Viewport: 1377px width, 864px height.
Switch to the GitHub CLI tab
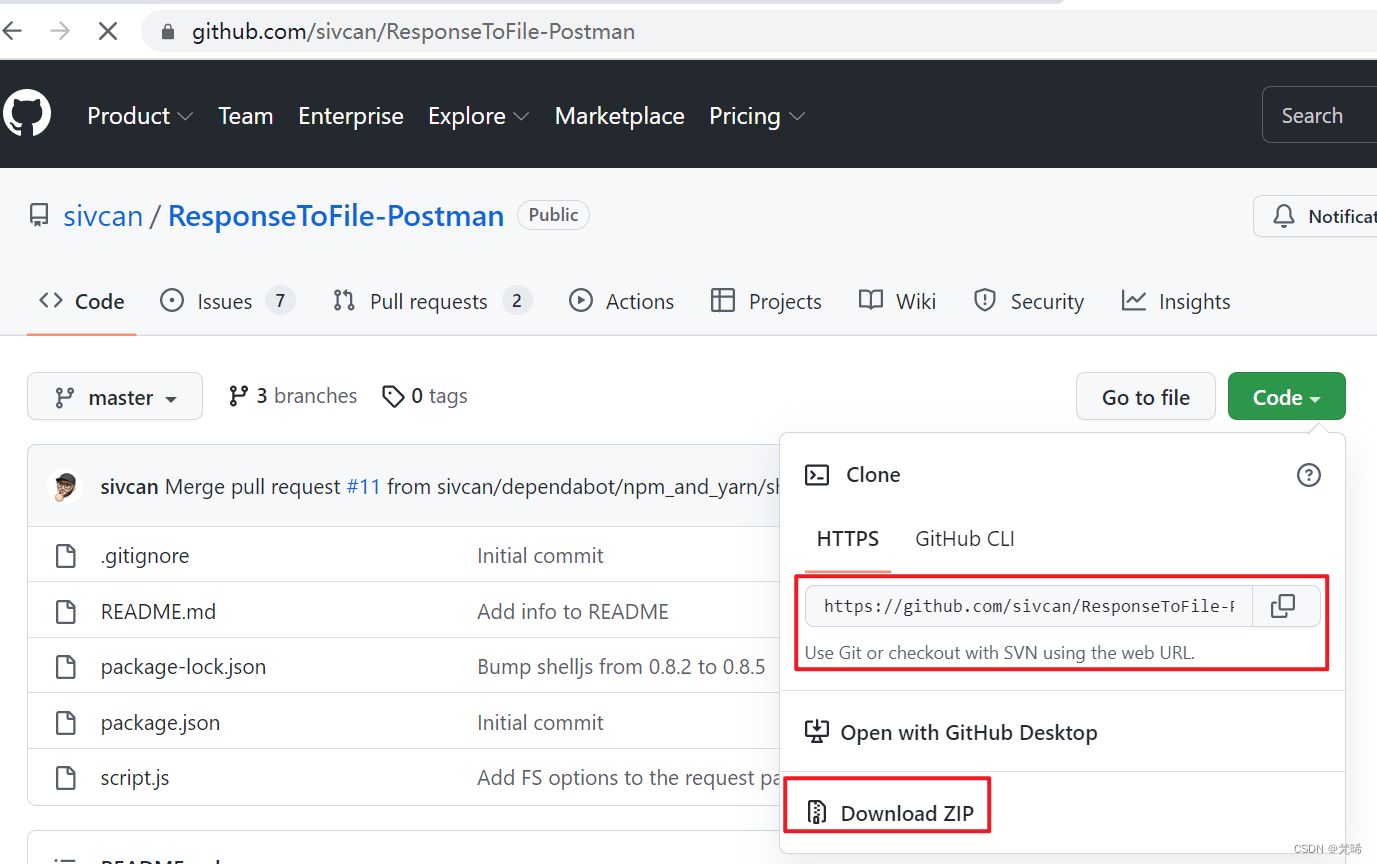coord(965,539)
